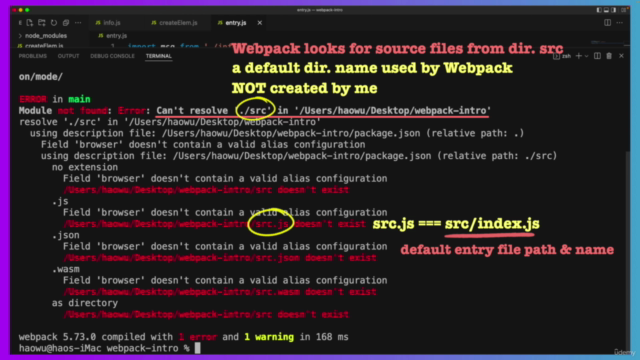Click the 'on/mode/' terminal line

[x=41, y=77]
